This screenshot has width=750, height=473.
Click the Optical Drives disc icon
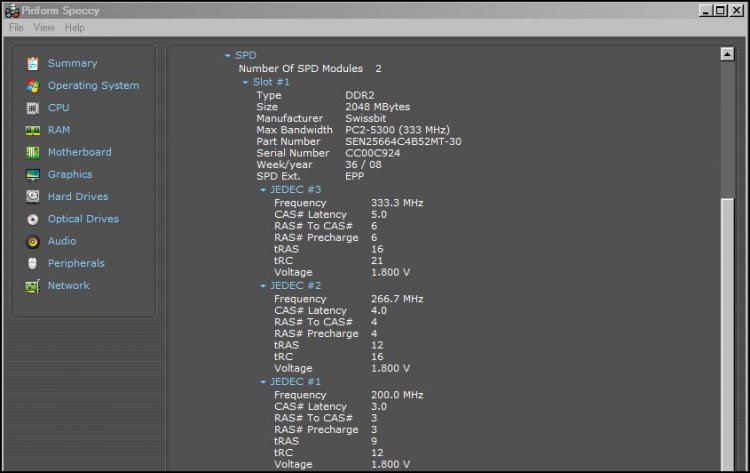click(x=33, y=219)
